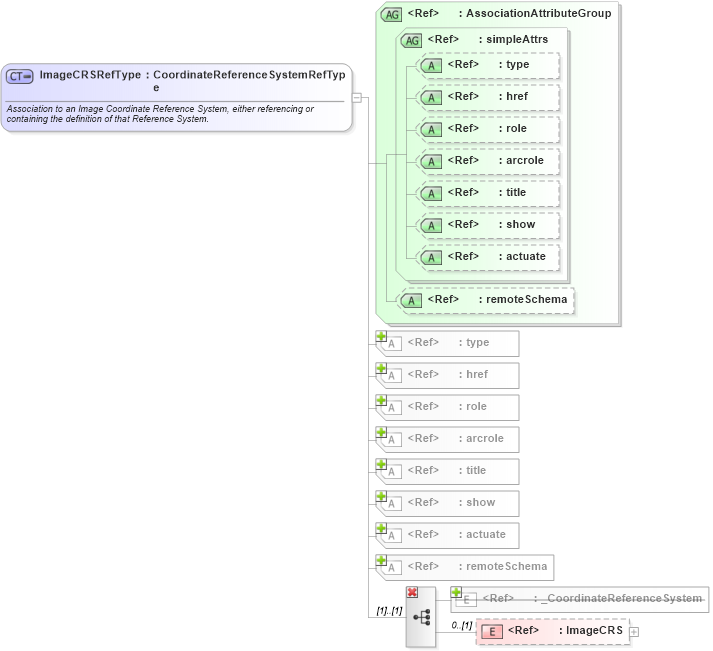Click the AG icon of AssociationAttributeGroup
713x651 pixels.
[392, 15]
